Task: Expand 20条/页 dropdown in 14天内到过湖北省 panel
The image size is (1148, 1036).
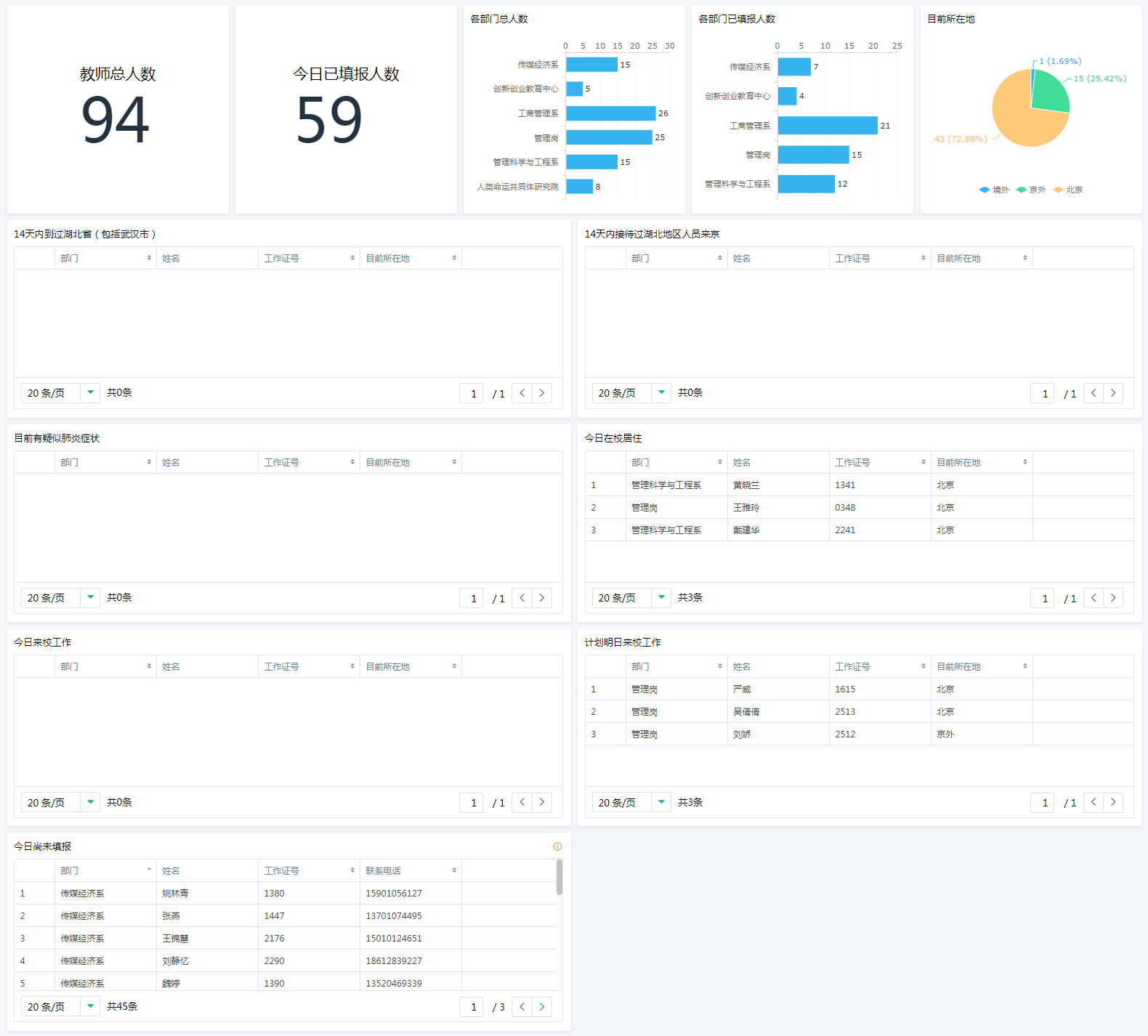Action: pos(90,393)
